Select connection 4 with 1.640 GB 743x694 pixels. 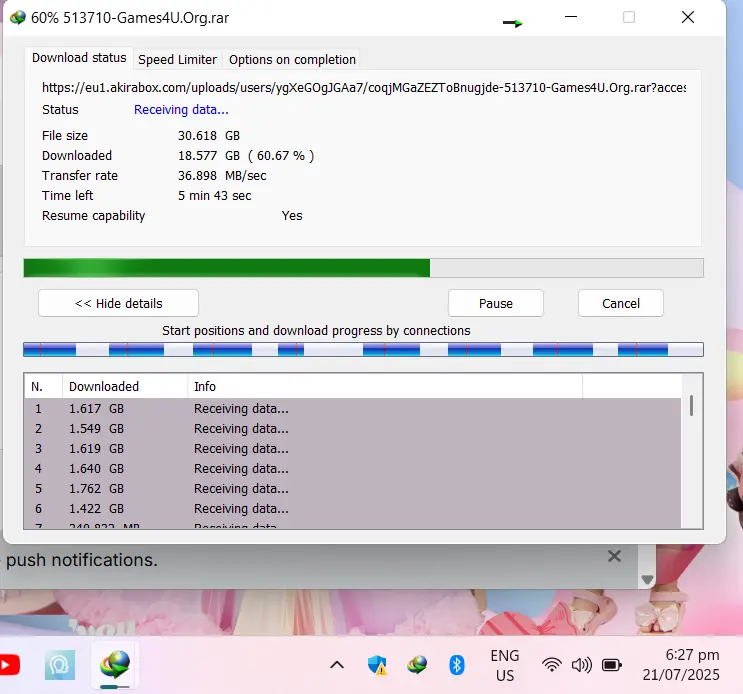(x=353, y=469)
